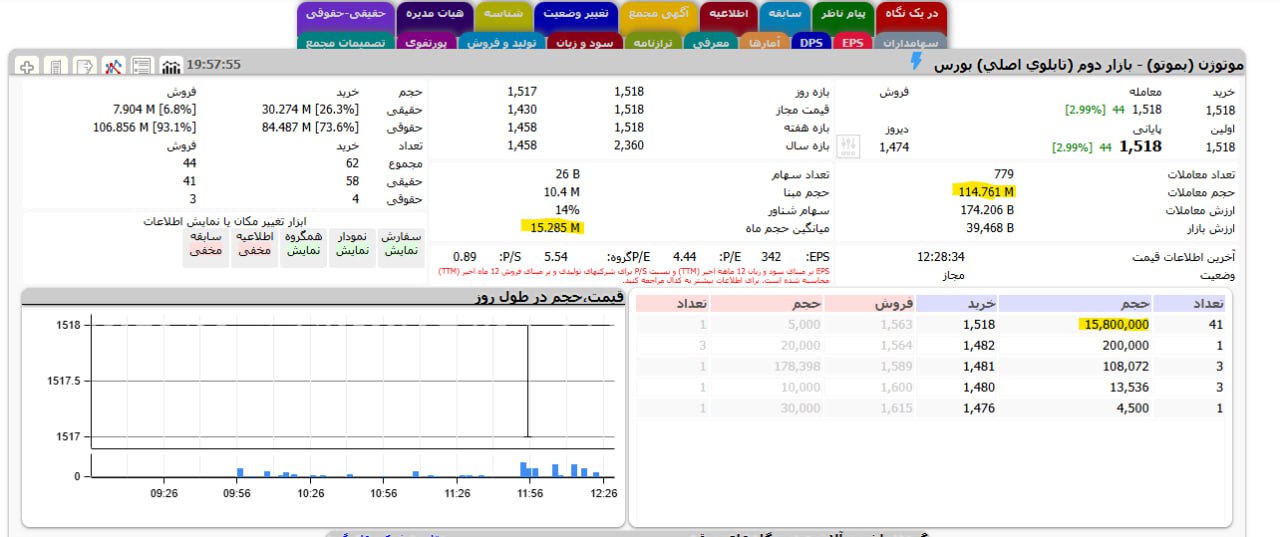Click the blue lightning bolt icon
This screenshot has width=1280, height=537.
[x=916, y=62]
